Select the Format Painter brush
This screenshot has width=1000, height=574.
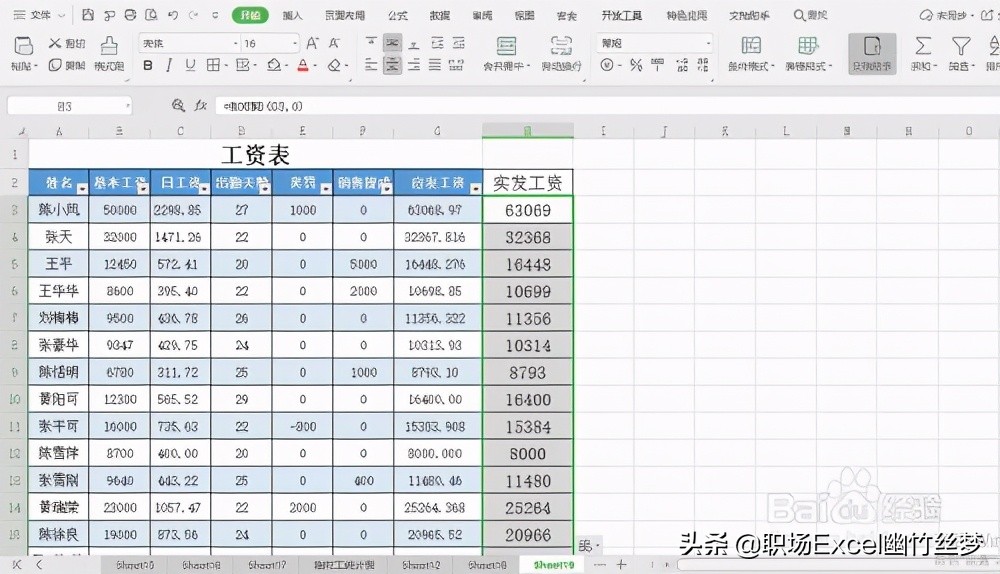109,46
